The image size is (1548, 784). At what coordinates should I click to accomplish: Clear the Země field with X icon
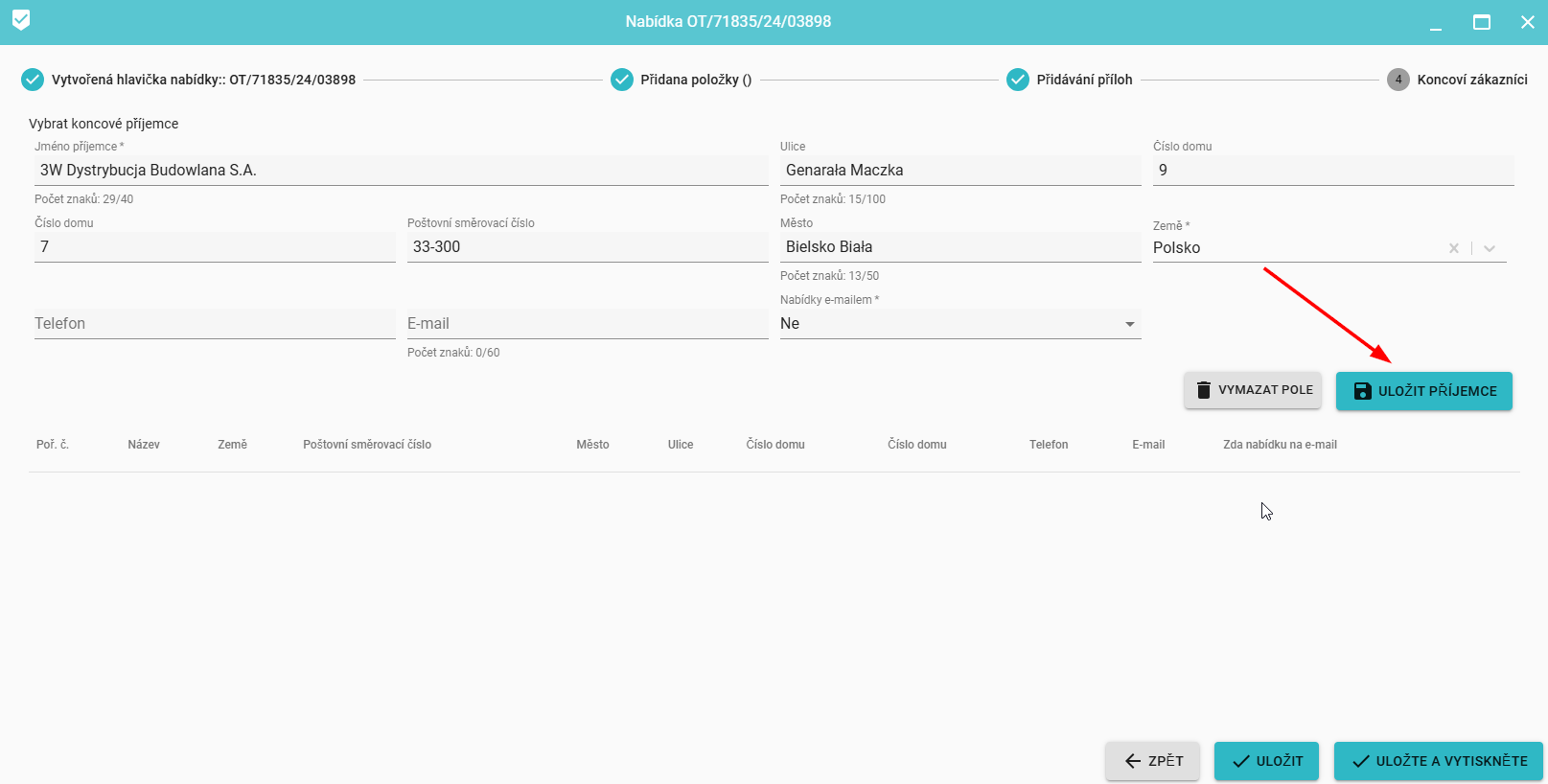[x=1454, y=248]
